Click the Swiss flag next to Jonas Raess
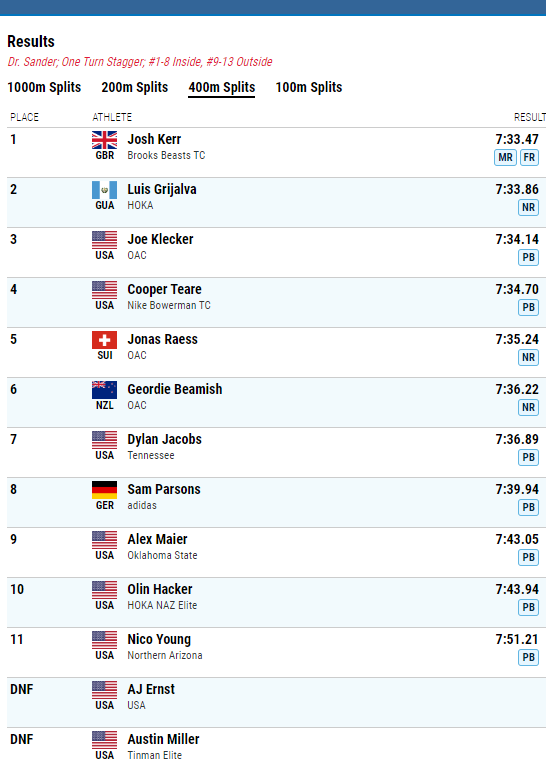This screenshot has height=762, width=546. tap(104, 340)
